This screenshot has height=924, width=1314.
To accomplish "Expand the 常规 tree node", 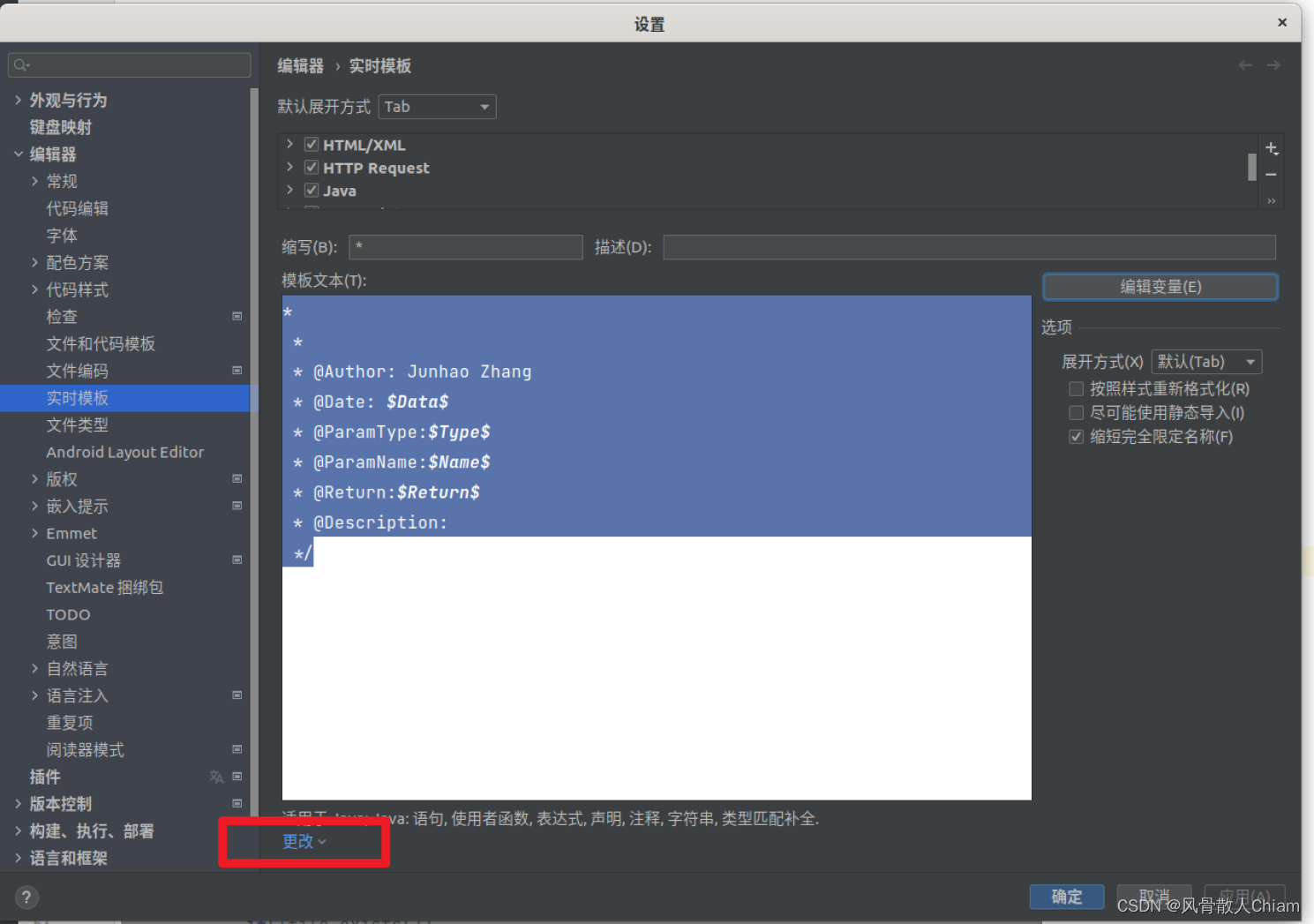I will (34, 181).
